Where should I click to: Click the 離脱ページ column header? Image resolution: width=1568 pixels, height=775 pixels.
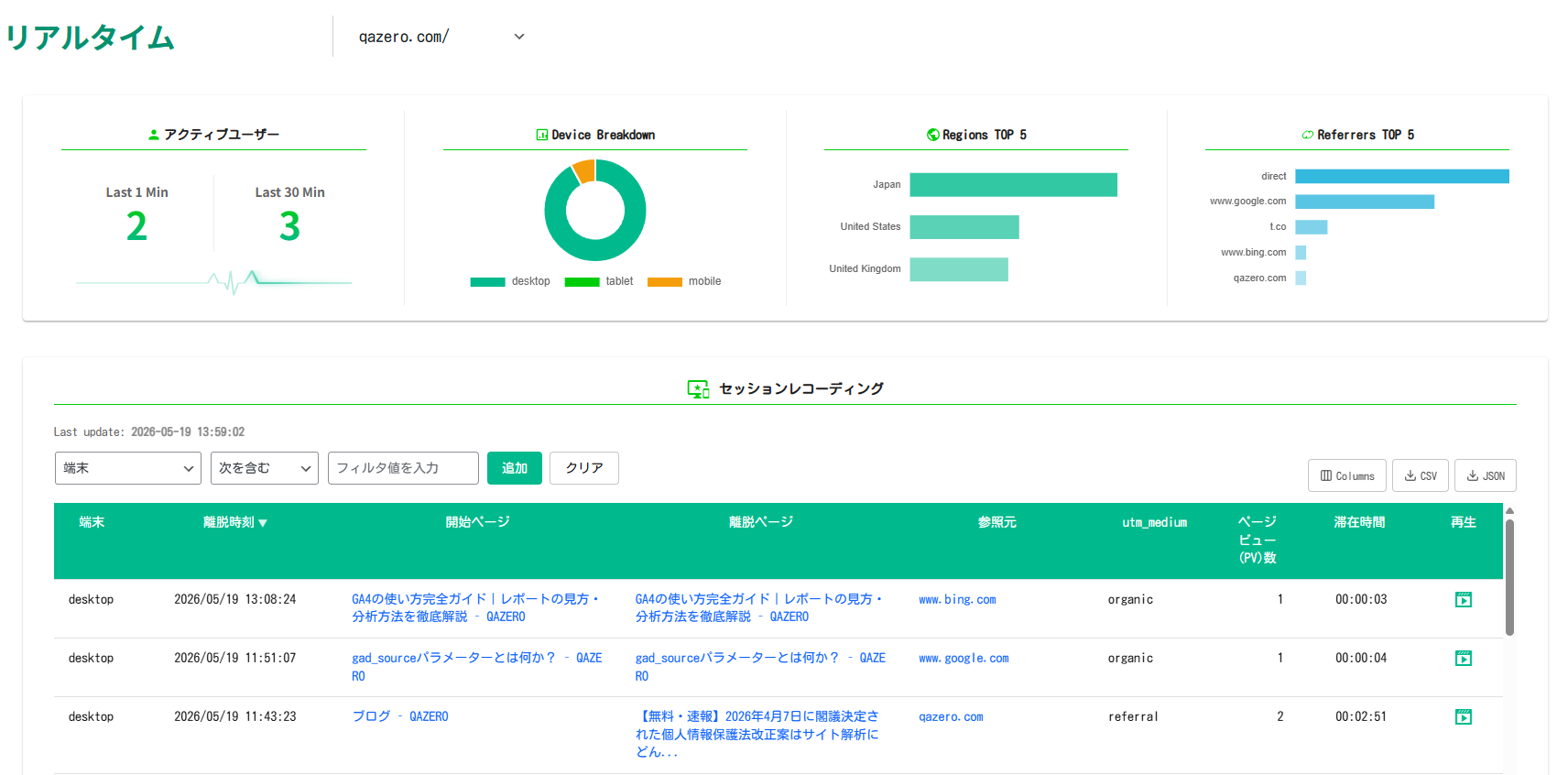[761, 522]
